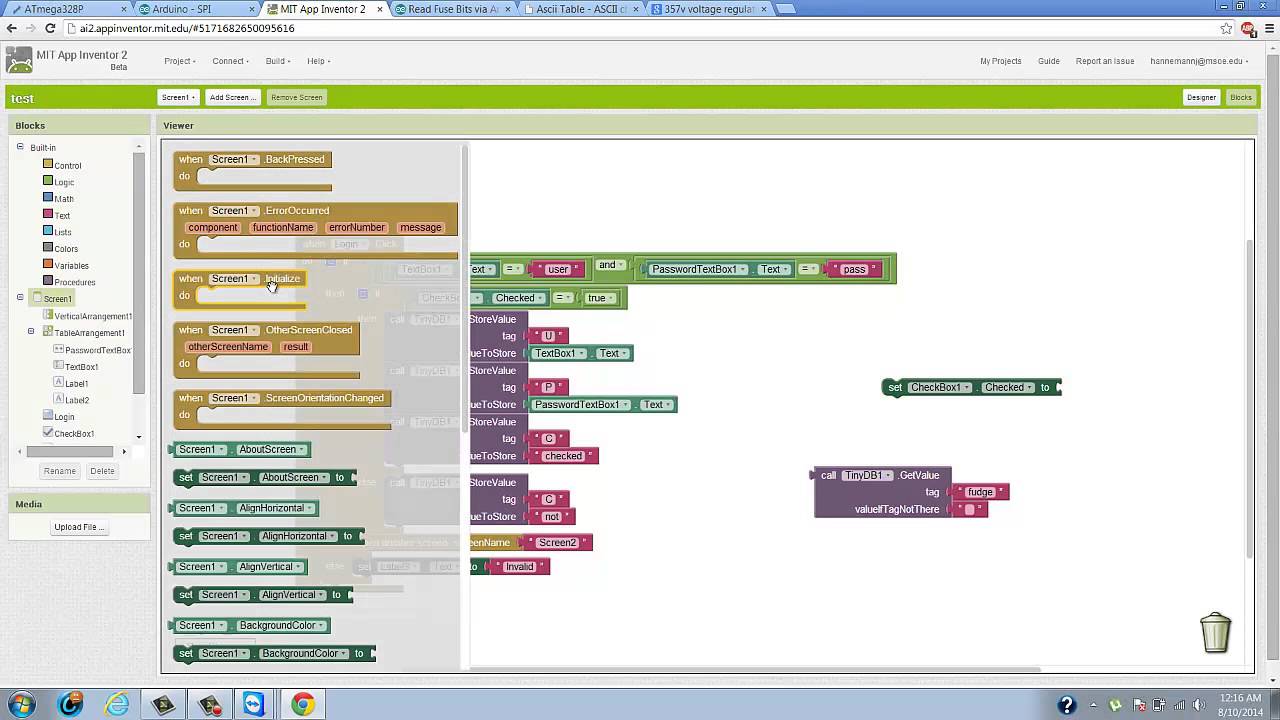Viewport: 1280px width, 720px height.
Task: Select the Lists blocks color category
Action: (47, 231)
